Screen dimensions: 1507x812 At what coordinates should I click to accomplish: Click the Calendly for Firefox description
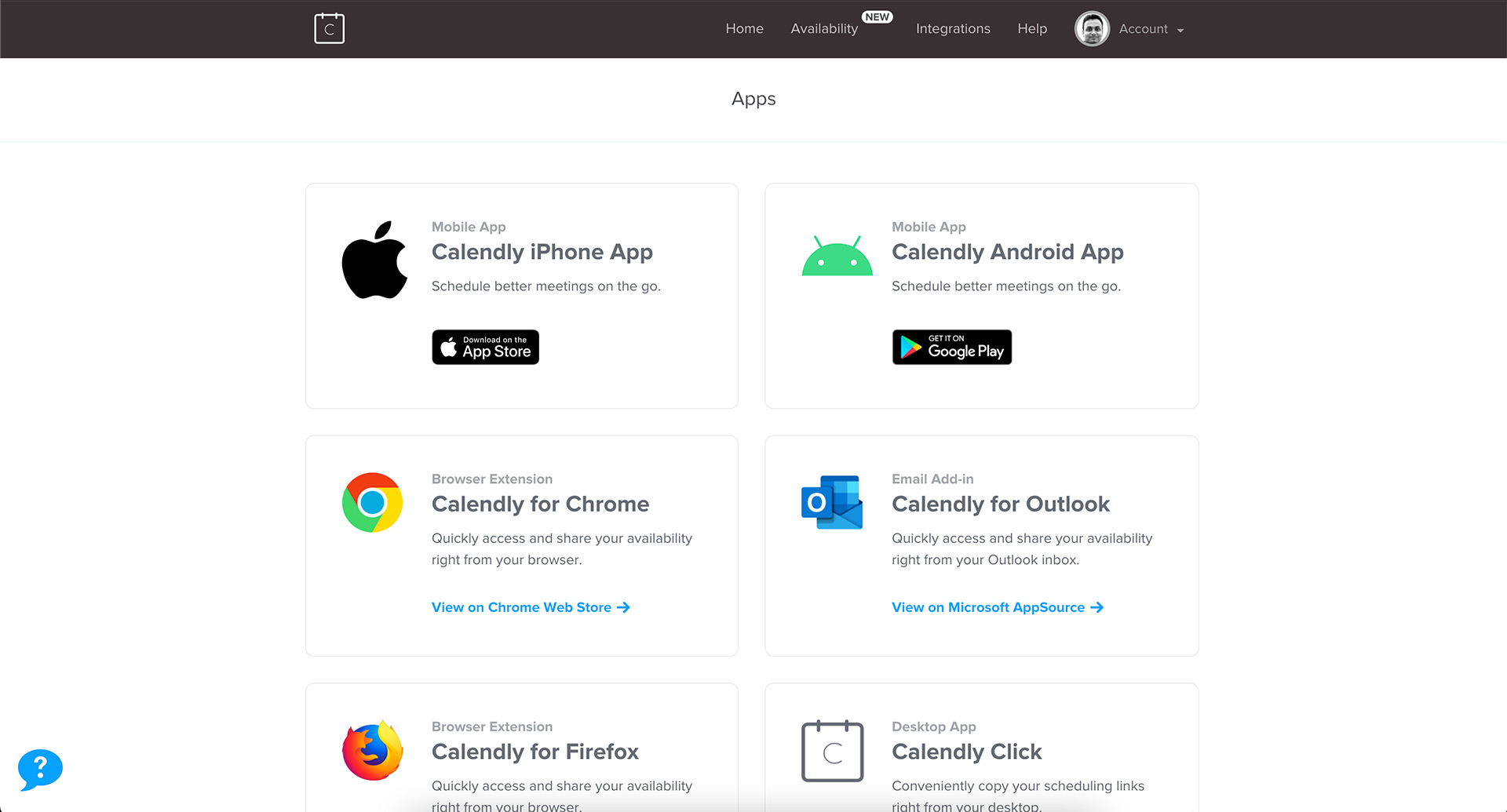pos(562,795)
